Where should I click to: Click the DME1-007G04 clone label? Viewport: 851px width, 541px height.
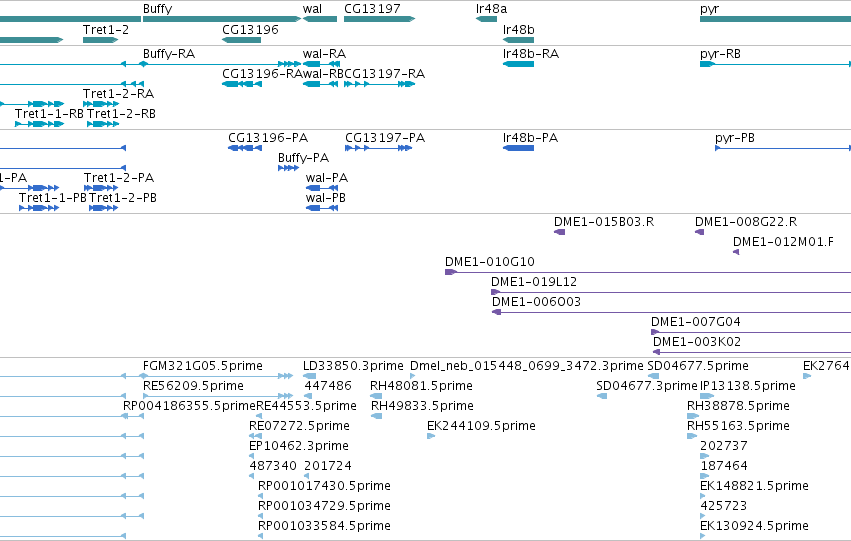coord(696,322)
